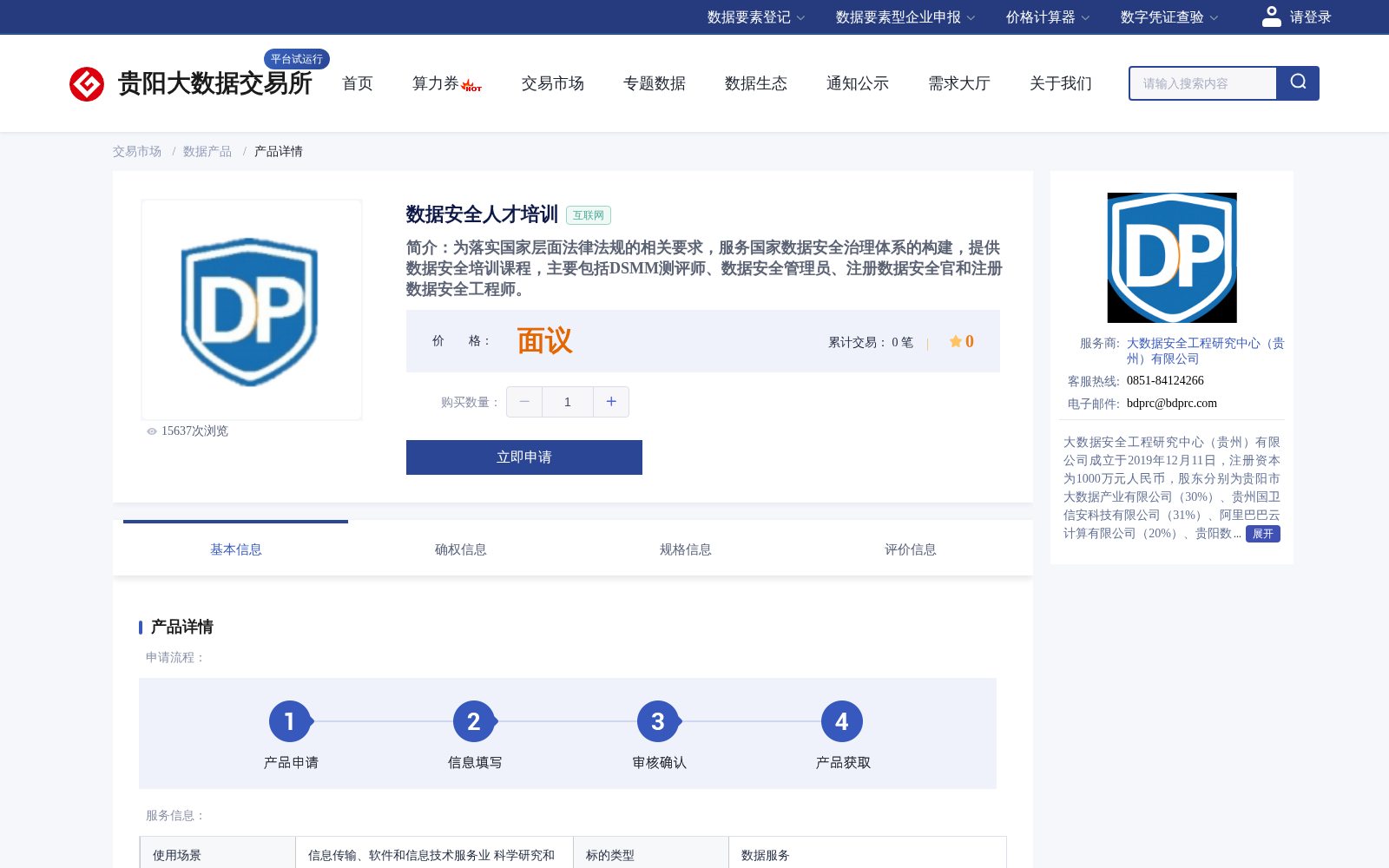Click the email bdprc@bdprc.com
1389x868 pixels.
[1172, 403]
